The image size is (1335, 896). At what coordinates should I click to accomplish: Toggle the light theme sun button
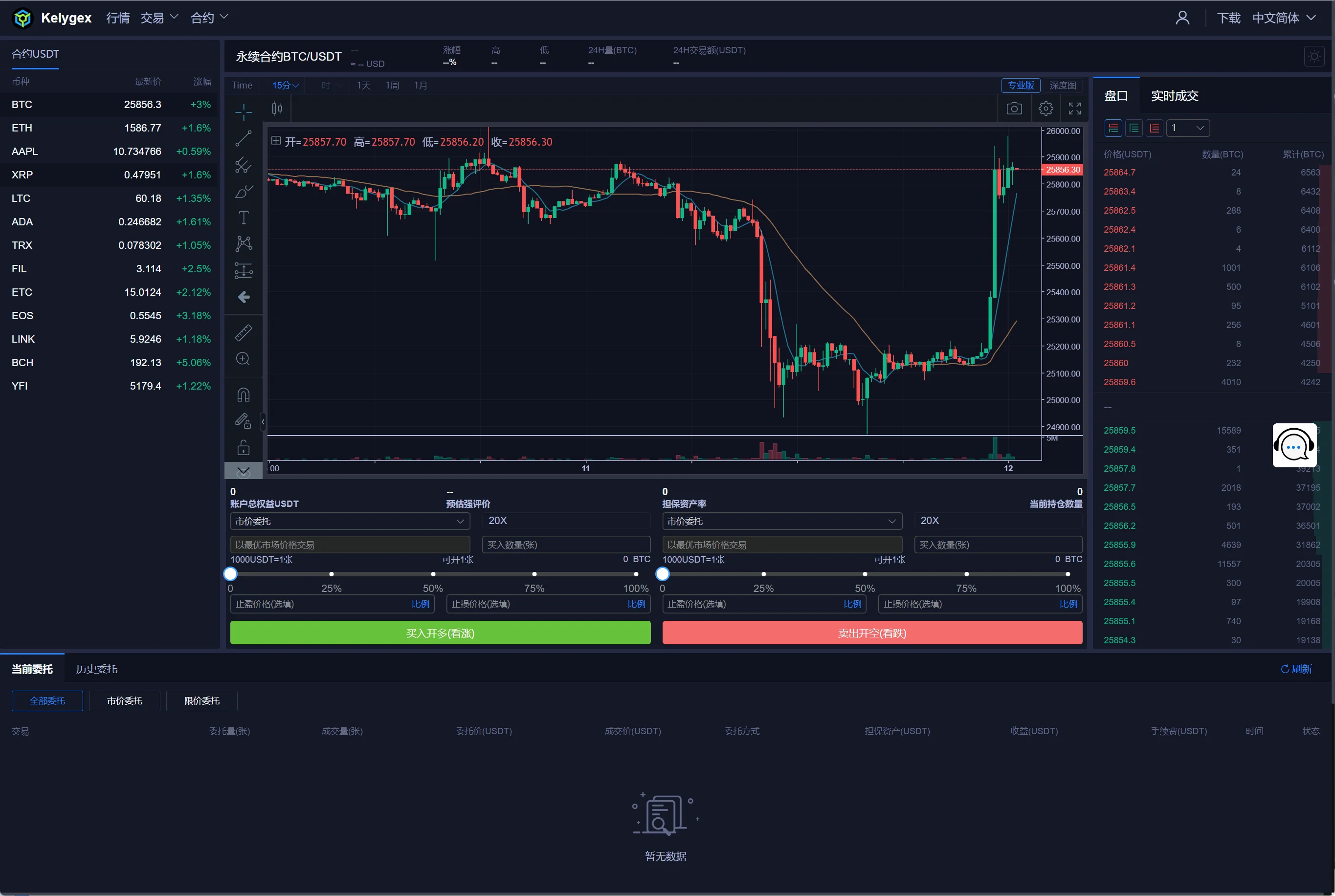pyautogui.click(x=1314, y=57)
